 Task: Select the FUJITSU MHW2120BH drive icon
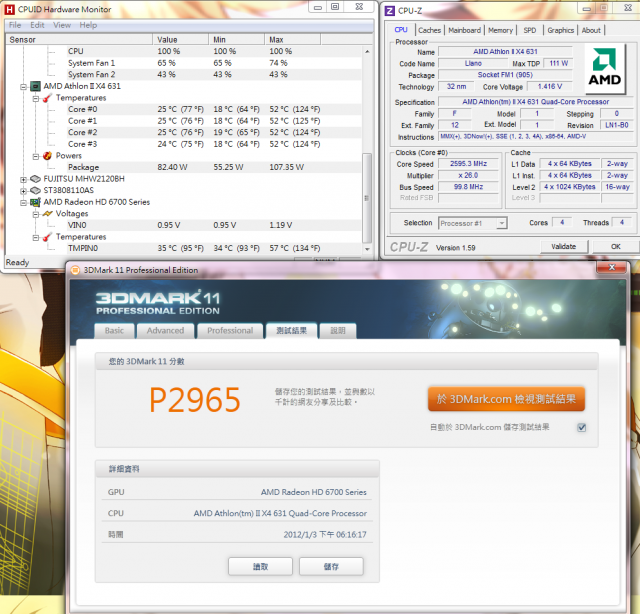[x=36, y=179]
